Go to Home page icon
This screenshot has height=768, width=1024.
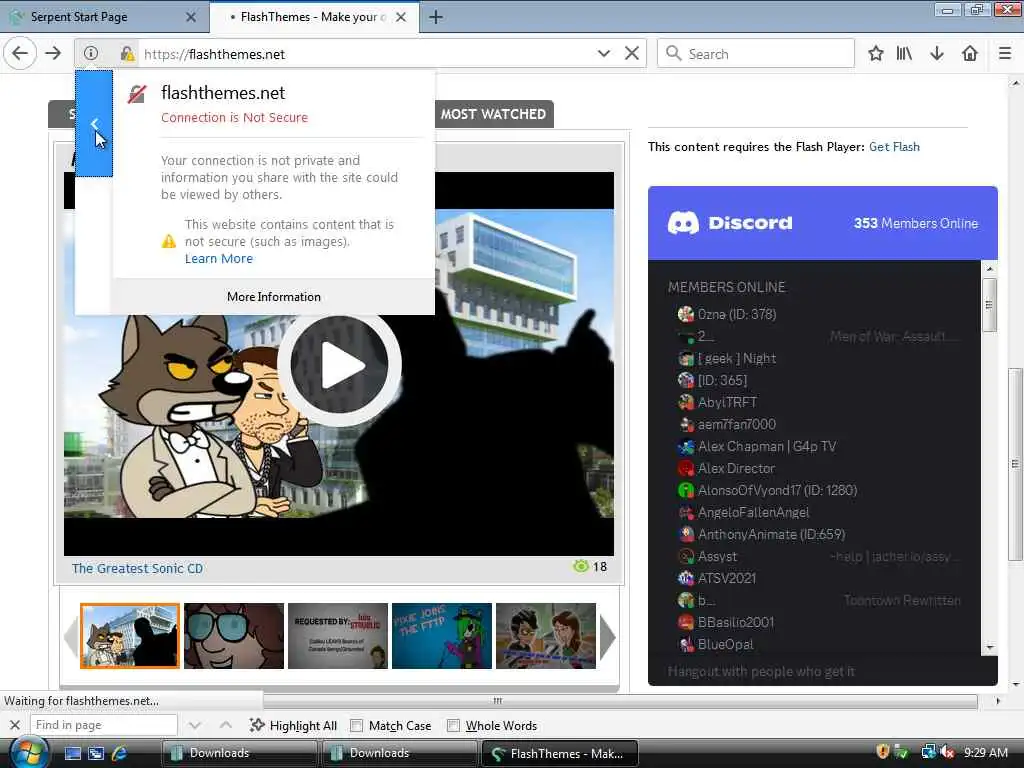coord(970,54)
